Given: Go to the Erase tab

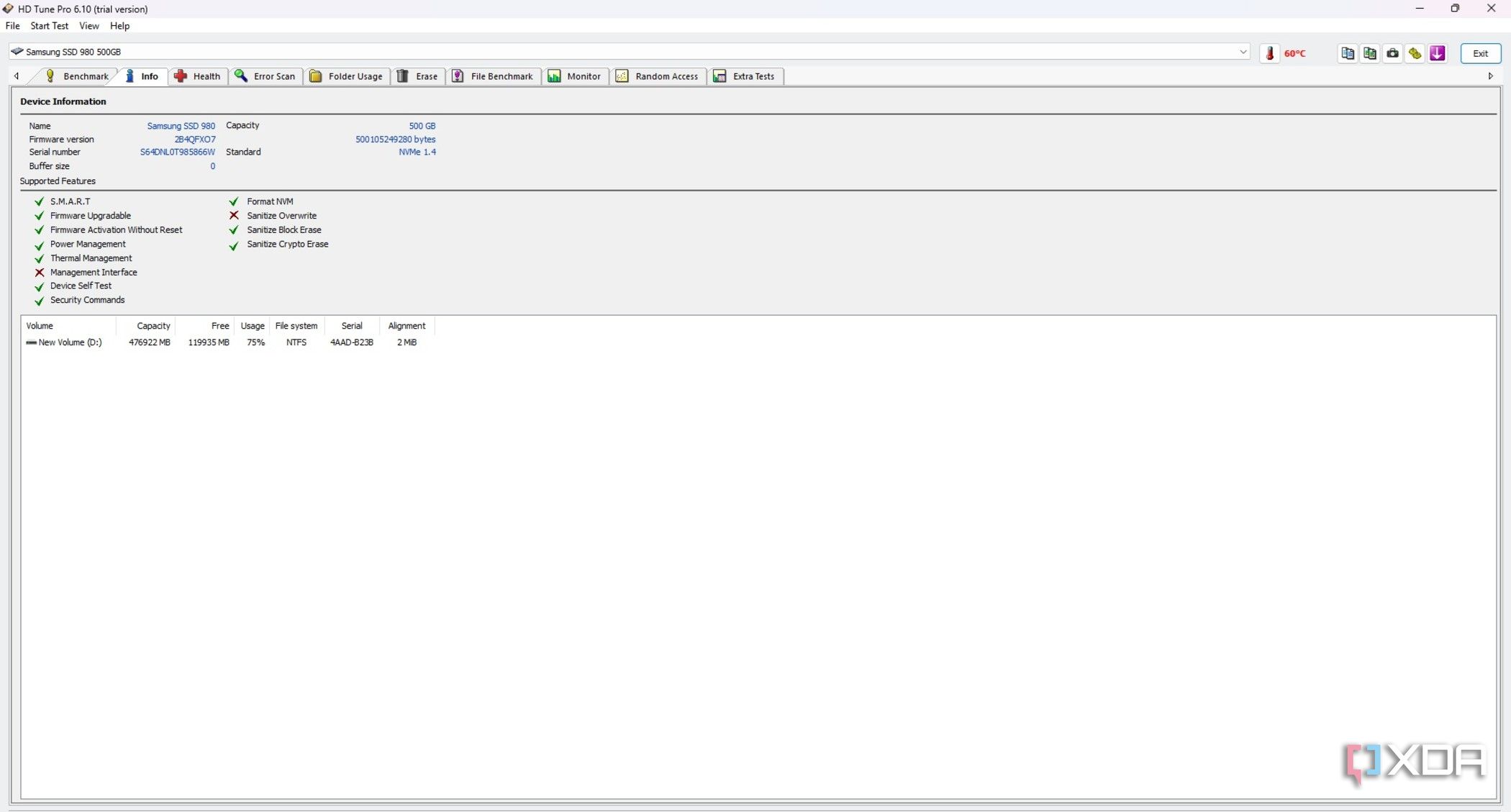Looking at the screenshot, I should click(418, 76).
